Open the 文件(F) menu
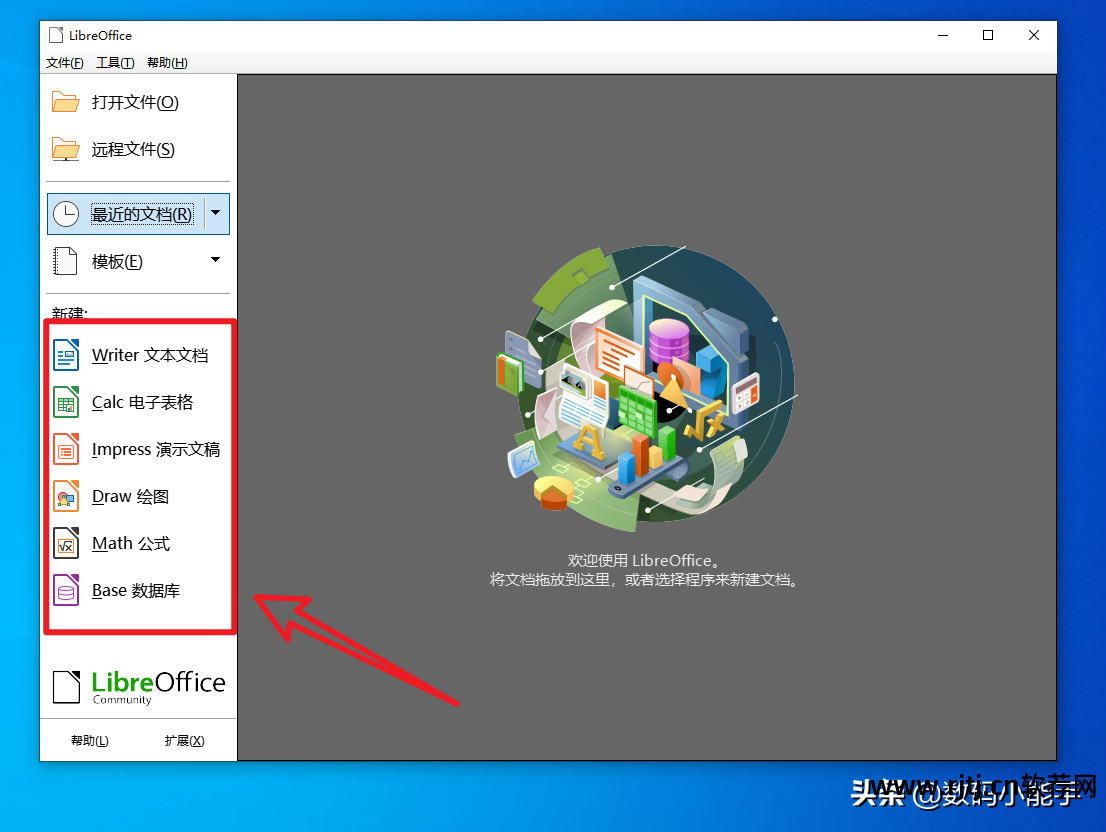This screenshot has height=832, width=1106. click(65, 63)
